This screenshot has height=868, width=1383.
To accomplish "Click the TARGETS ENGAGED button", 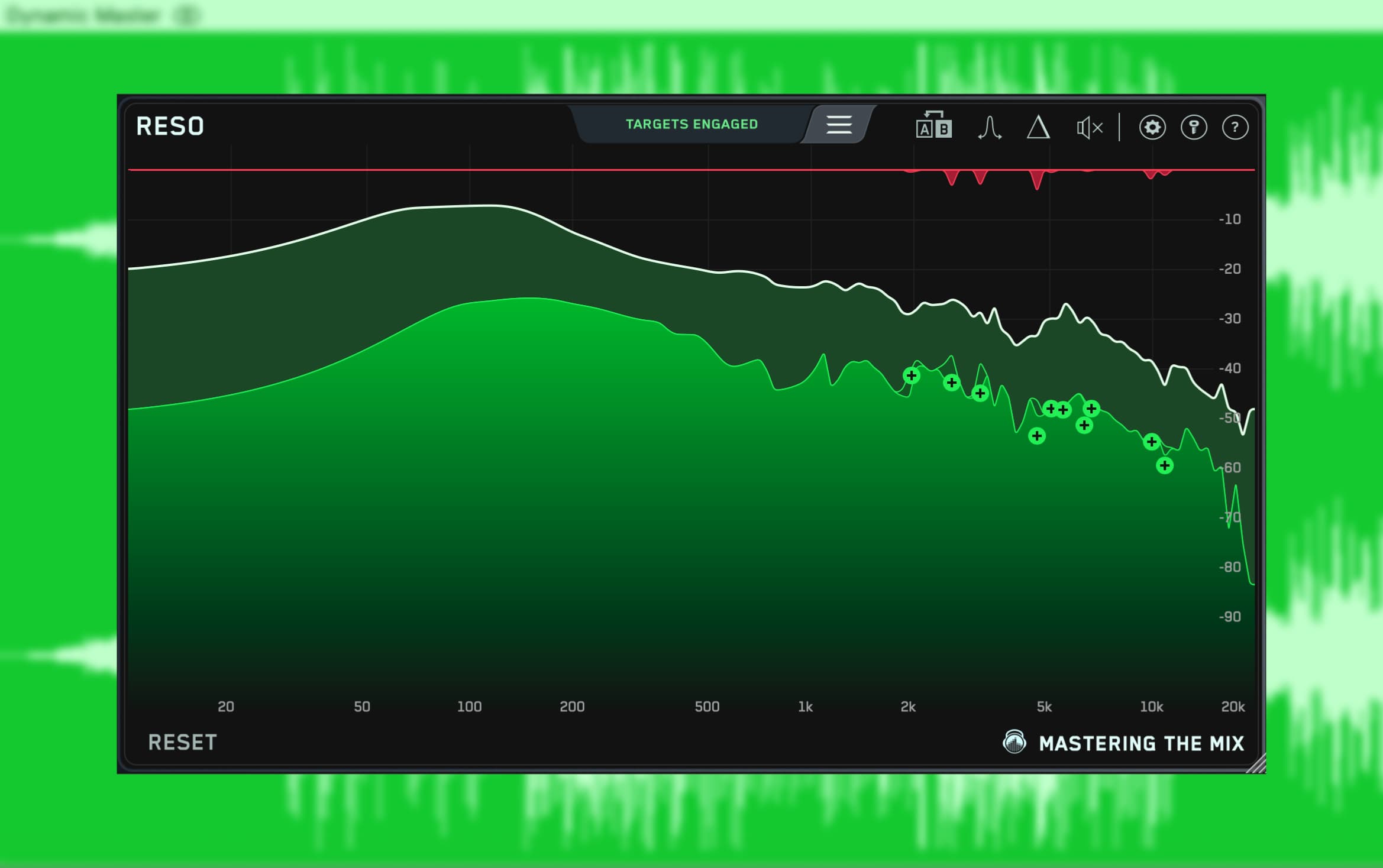I will point(691,124).
